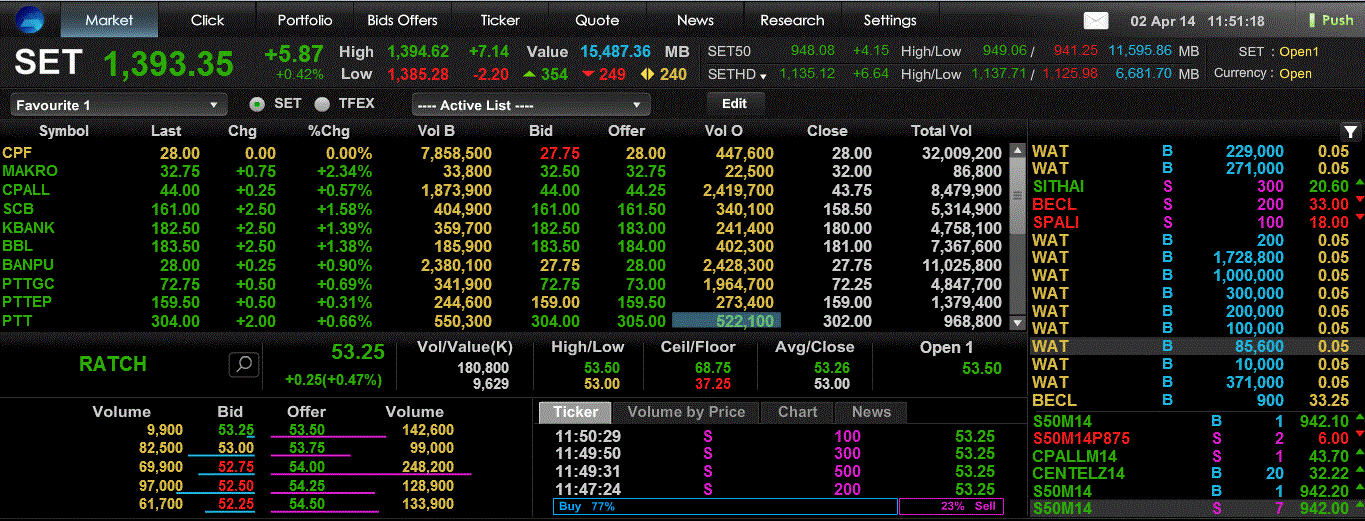Select the SET radio button

pos(257,104)
